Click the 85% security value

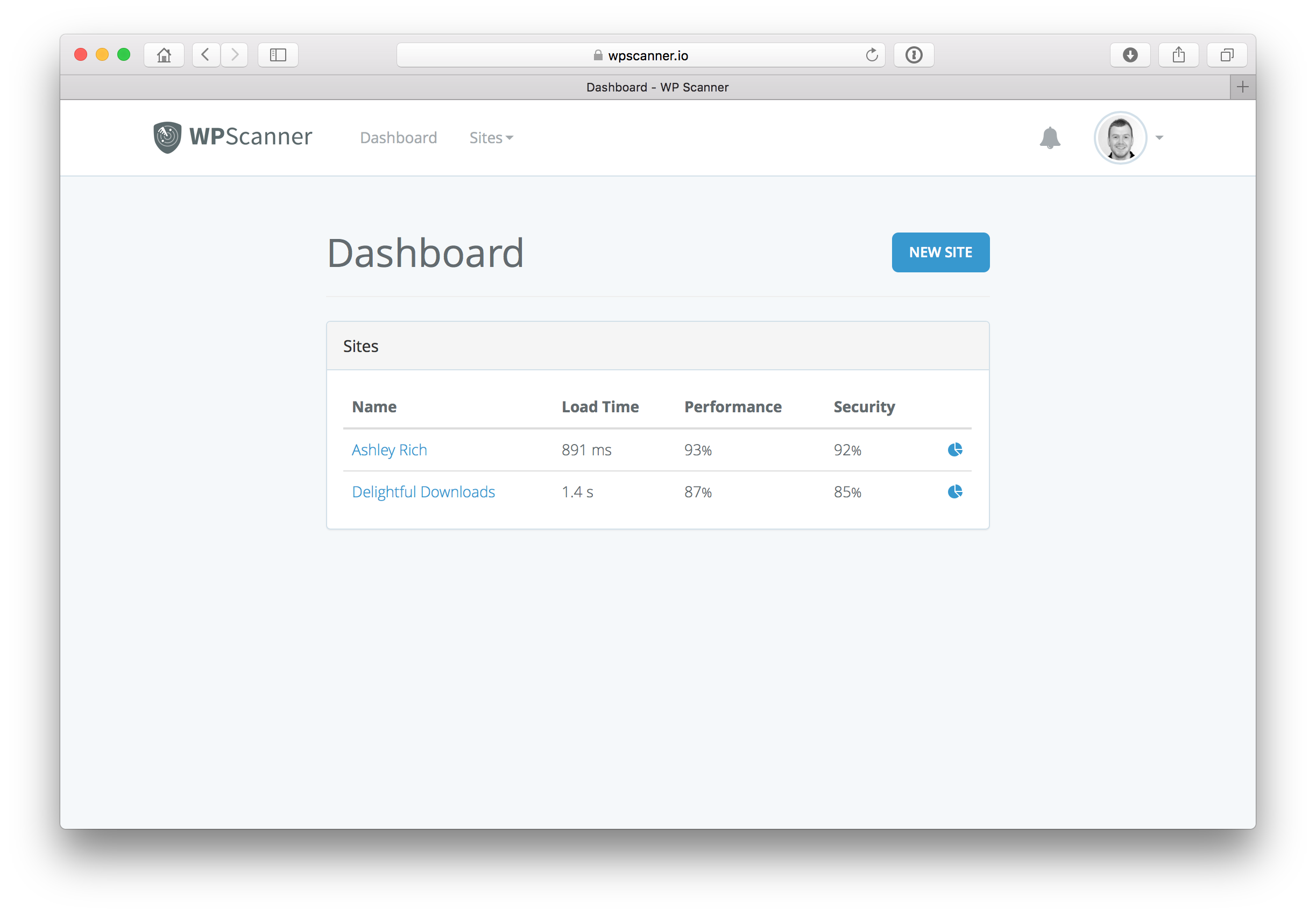point(847,492)
